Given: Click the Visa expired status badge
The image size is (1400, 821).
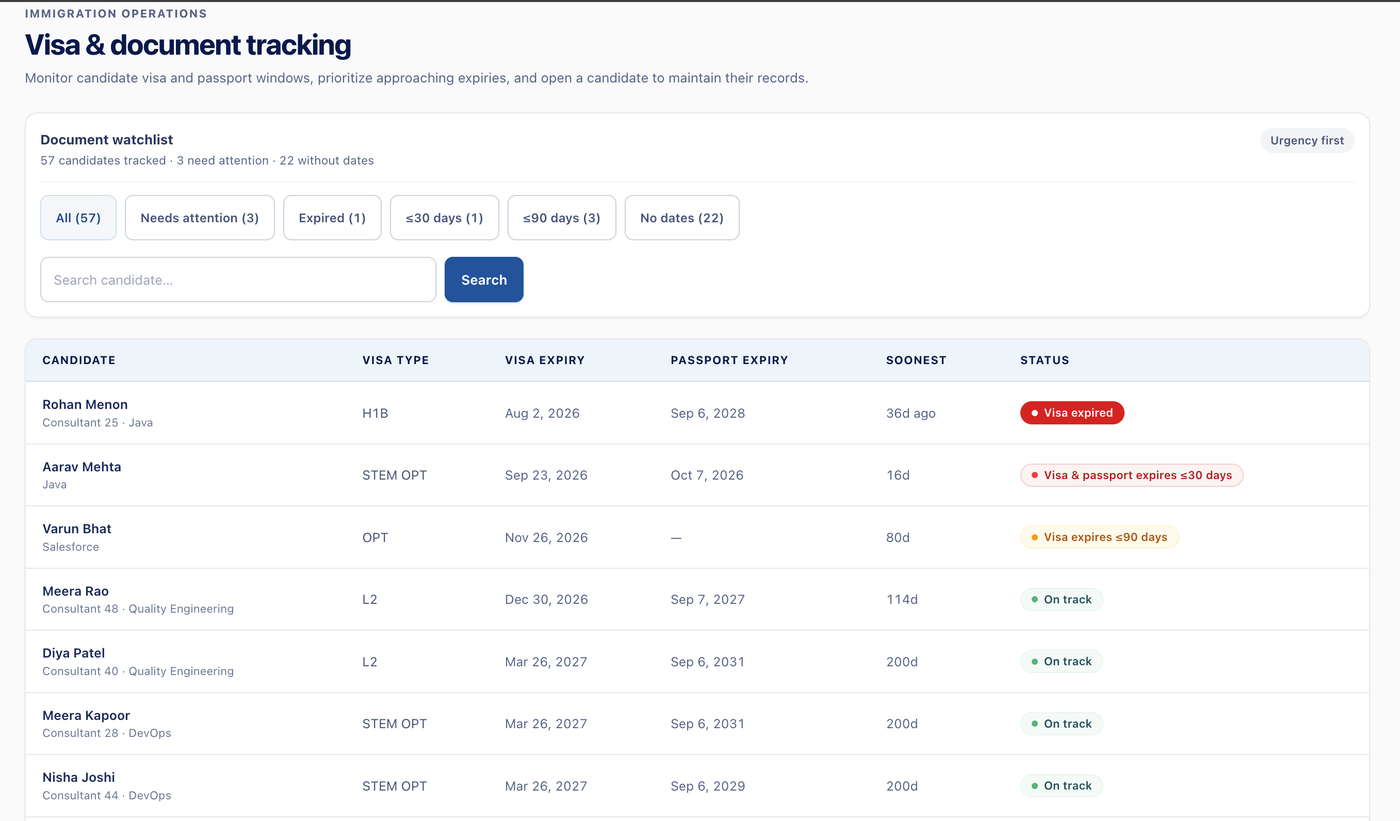Looking at the screenshot, I should [x=1072, y=413].
